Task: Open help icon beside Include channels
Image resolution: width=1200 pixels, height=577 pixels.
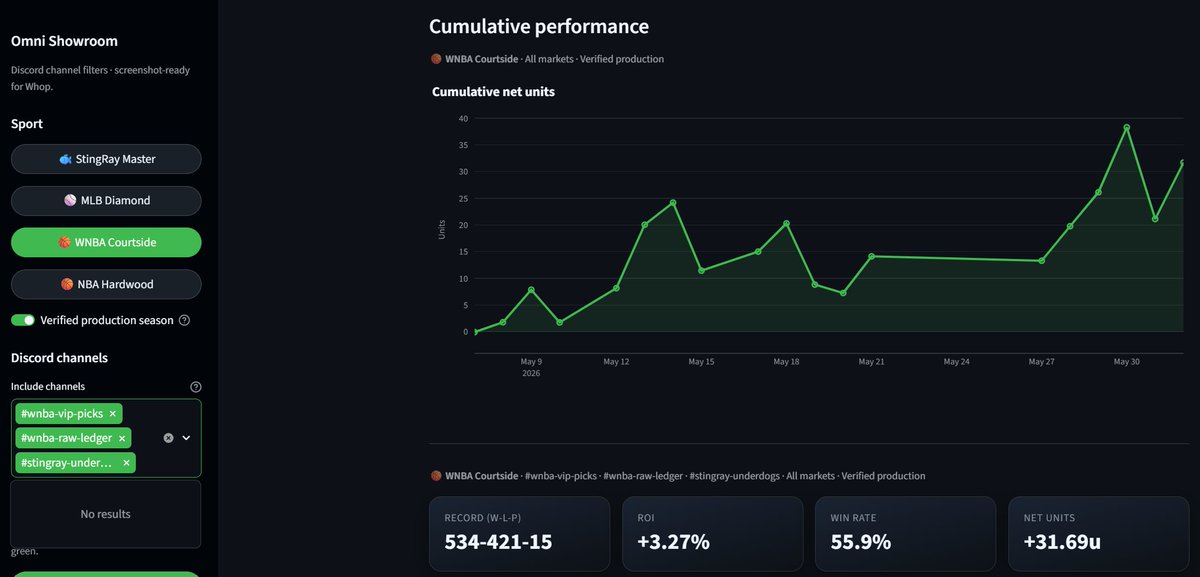Action: (196, 387)
